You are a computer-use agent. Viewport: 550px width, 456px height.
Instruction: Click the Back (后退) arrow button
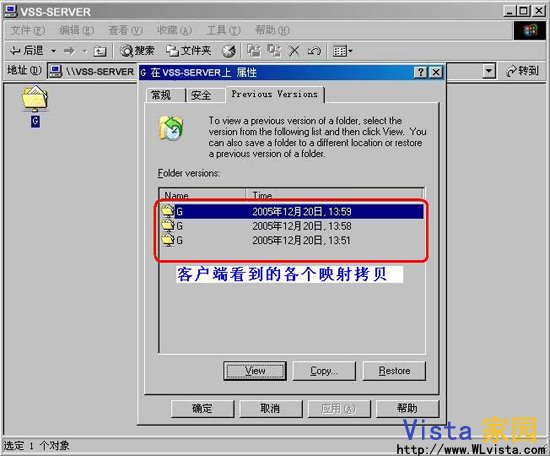[26, 51]
